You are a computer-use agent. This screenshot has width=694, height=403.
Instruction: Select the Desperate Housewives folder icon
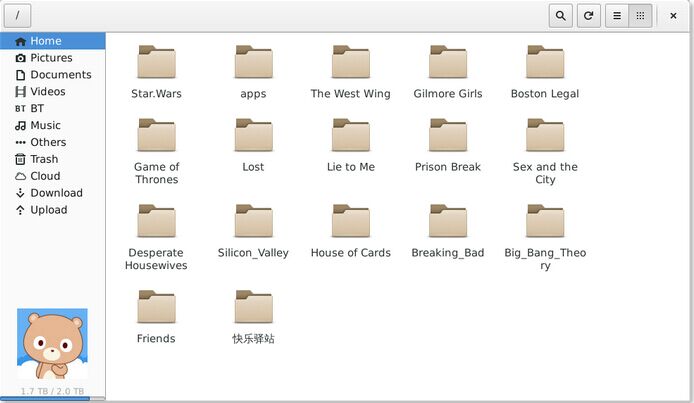156,221
